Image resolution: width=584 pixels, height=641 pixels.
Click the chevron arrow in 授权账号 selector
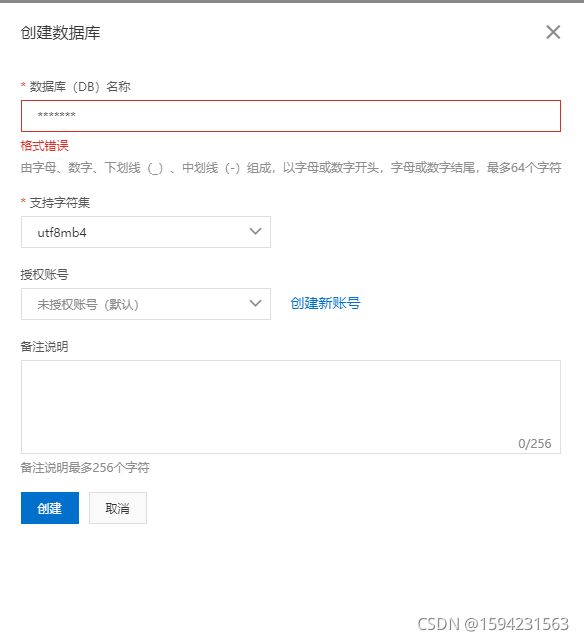tap(255, 303)
